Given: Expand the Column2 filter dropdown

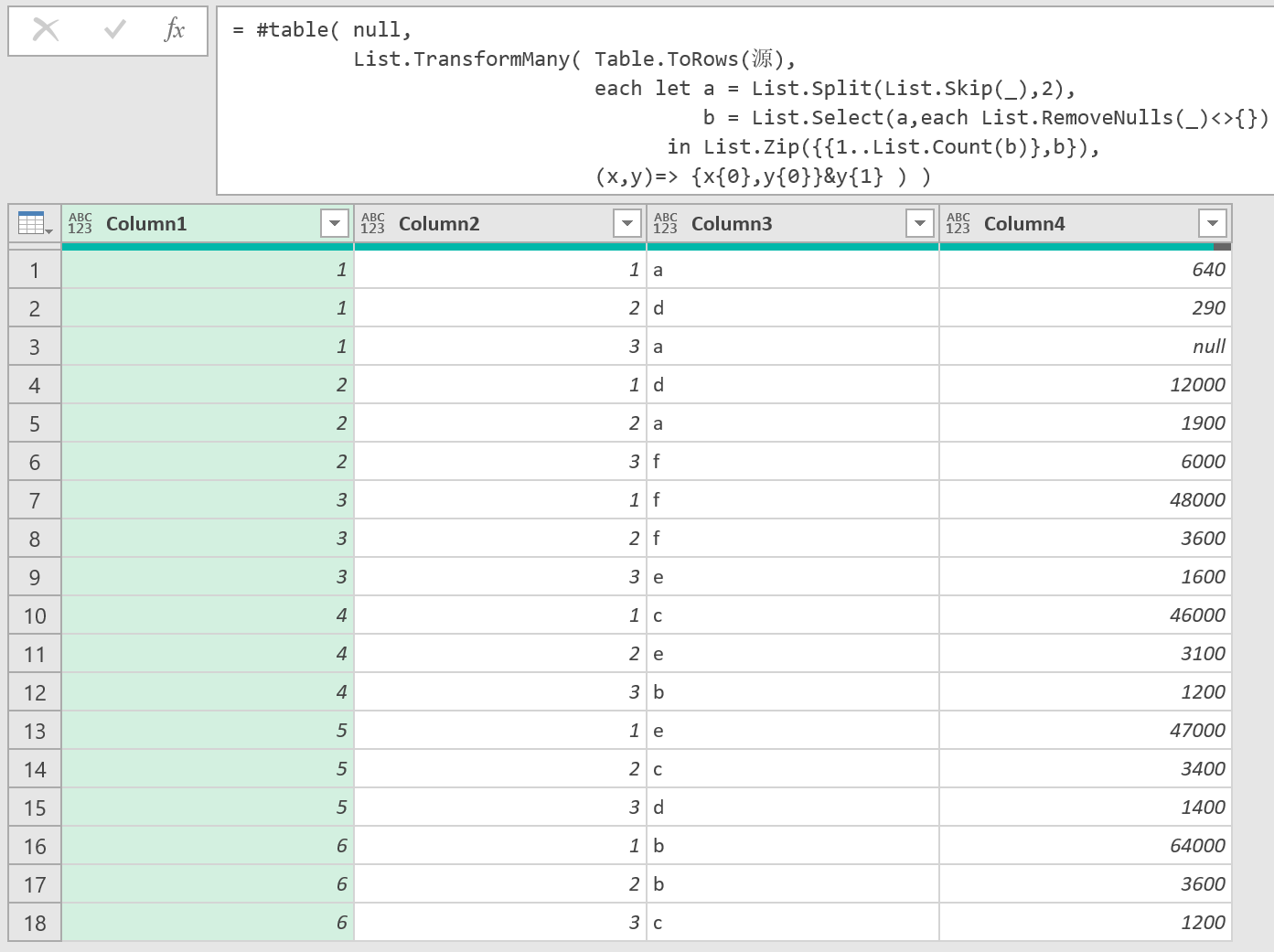Looking at the screenshot, I should click(x=626, y=223).
